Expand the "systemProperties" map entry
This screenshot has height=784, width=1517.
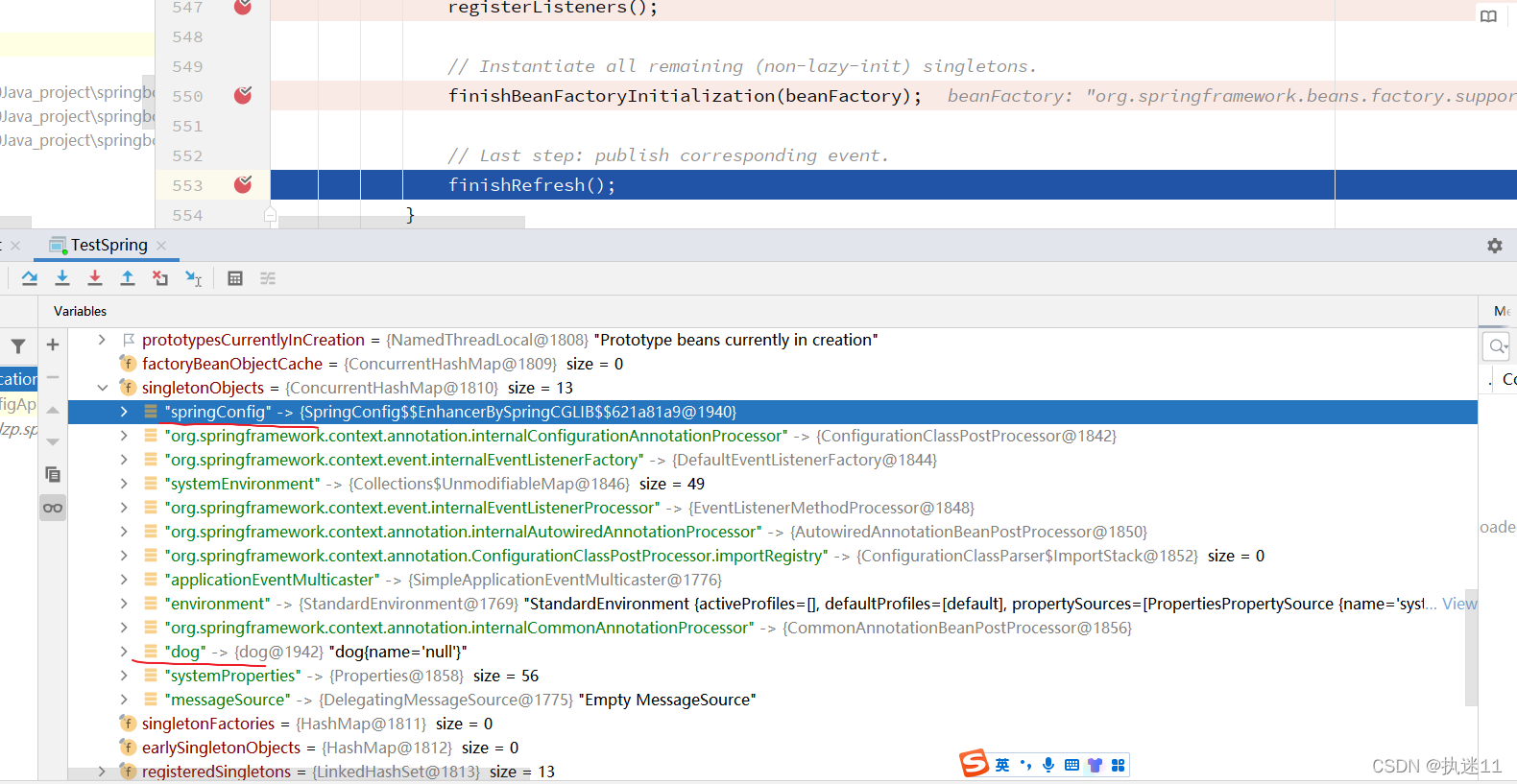(x=124, y=676)
